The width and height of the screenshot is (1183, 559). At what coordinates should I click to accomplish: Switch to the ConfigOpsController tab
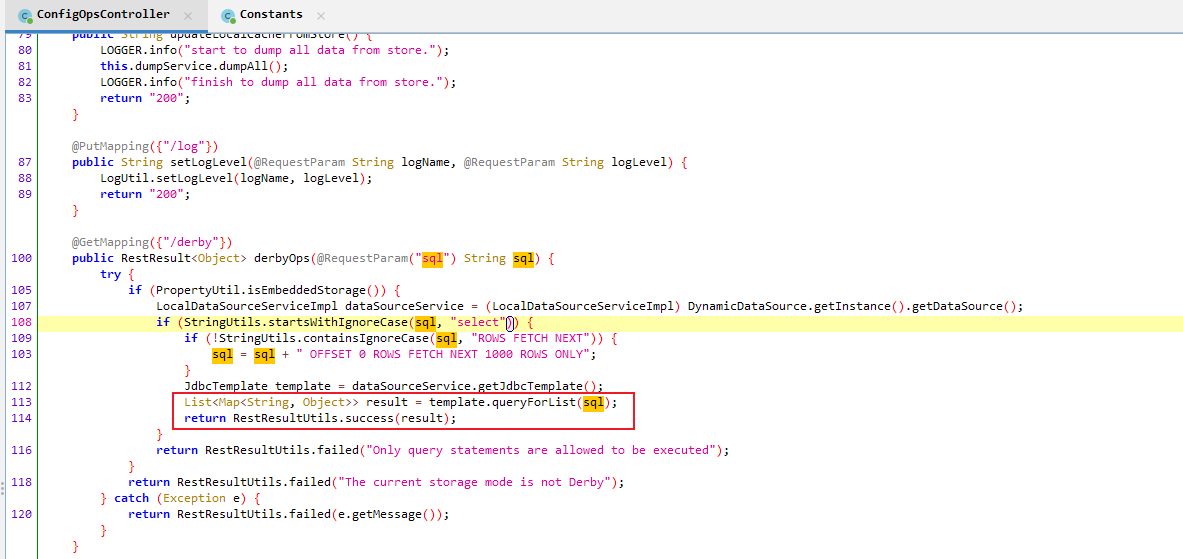tap(102, 14)
